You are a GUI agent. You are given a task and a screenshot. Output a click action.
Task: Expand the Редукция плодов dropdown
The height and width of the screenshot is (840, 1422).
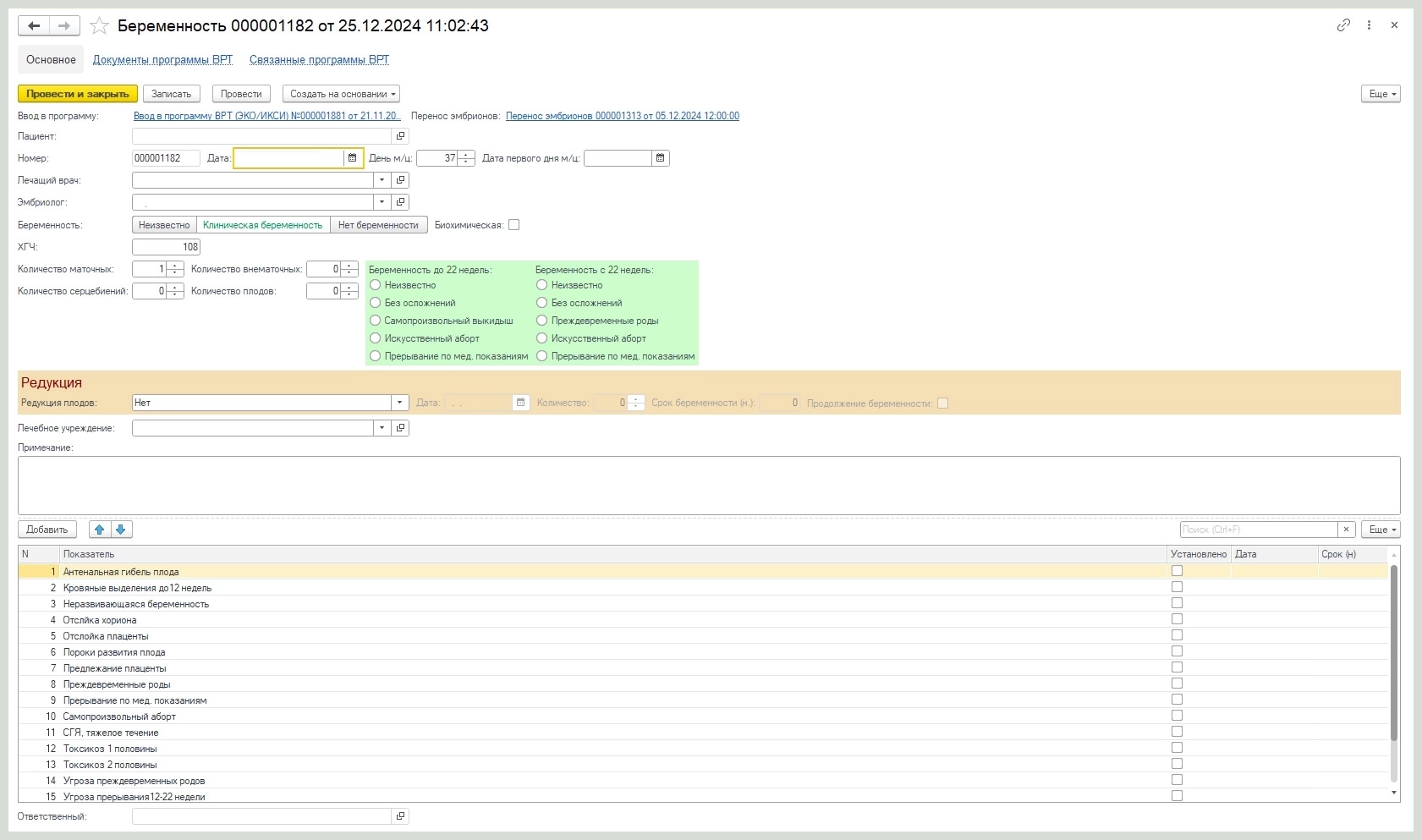click(x=400, y=403)
